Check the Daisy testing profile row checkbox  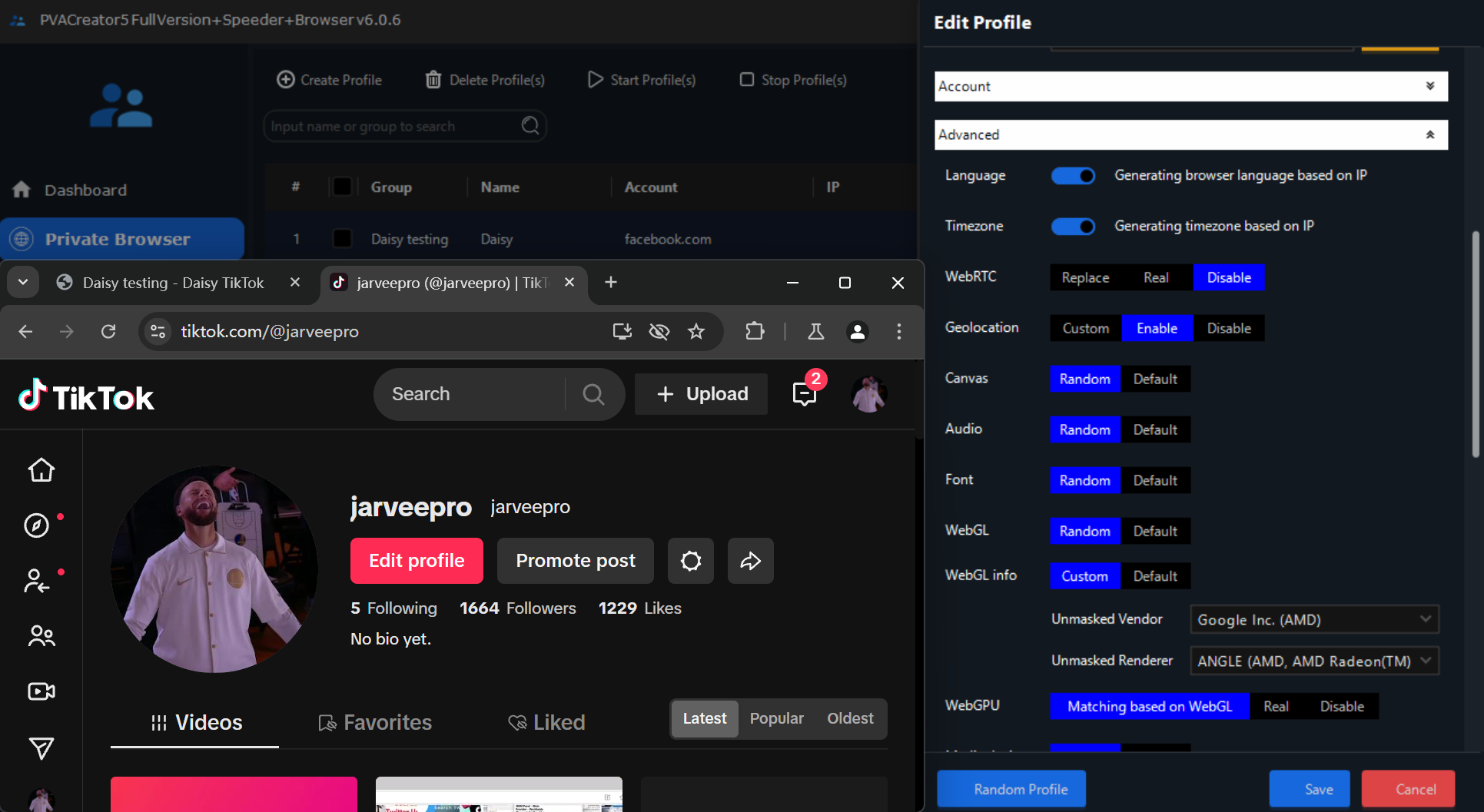click(342, 239)
